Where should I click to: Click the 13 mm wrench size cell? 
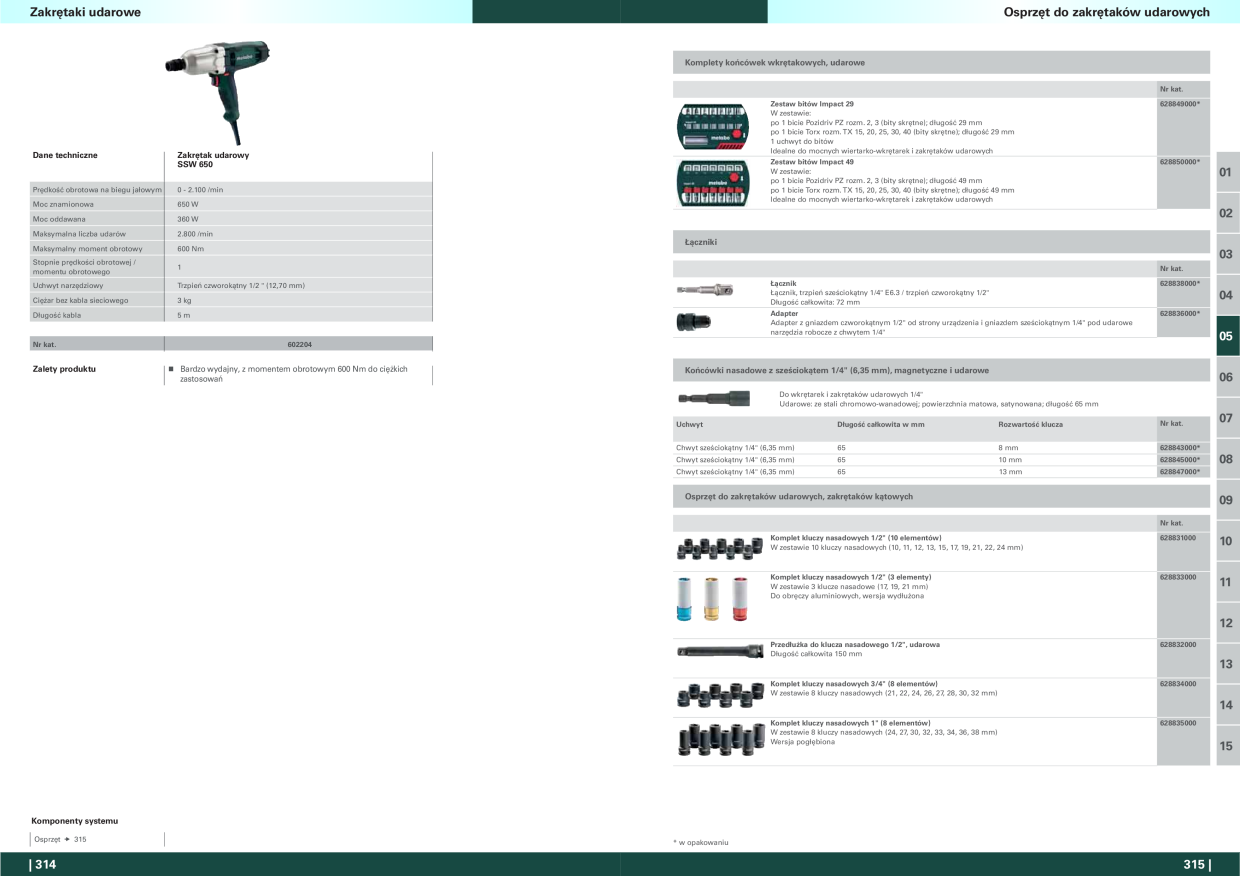[1010, 472]
